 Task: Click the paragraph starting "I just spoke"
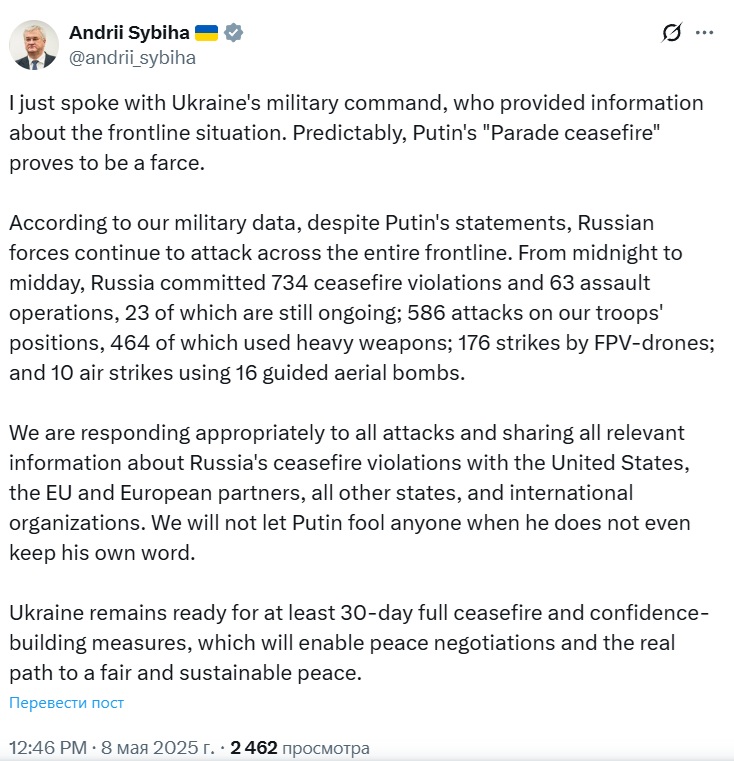356,132
